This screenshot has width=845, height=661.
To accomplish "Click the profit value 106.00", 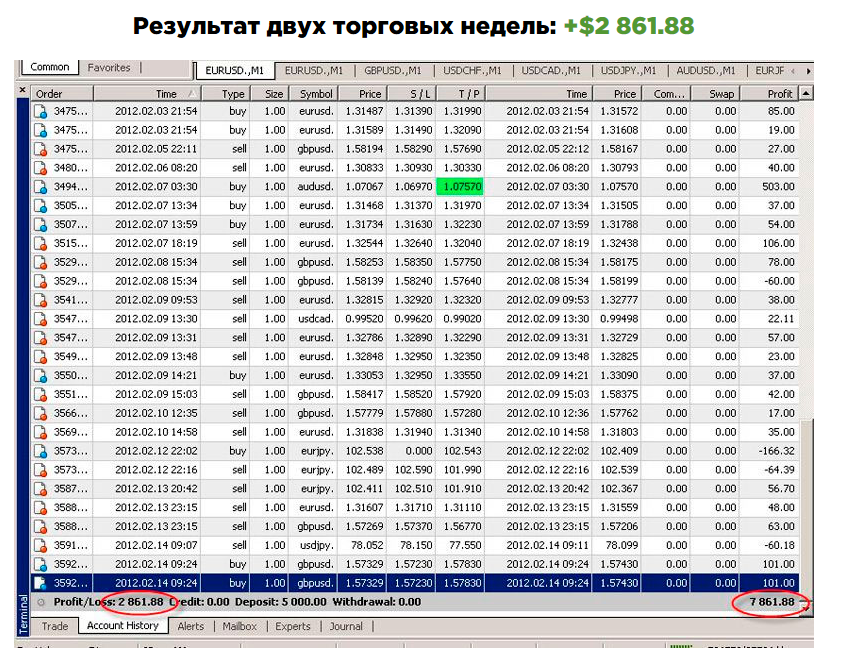I will pos(778,243).
